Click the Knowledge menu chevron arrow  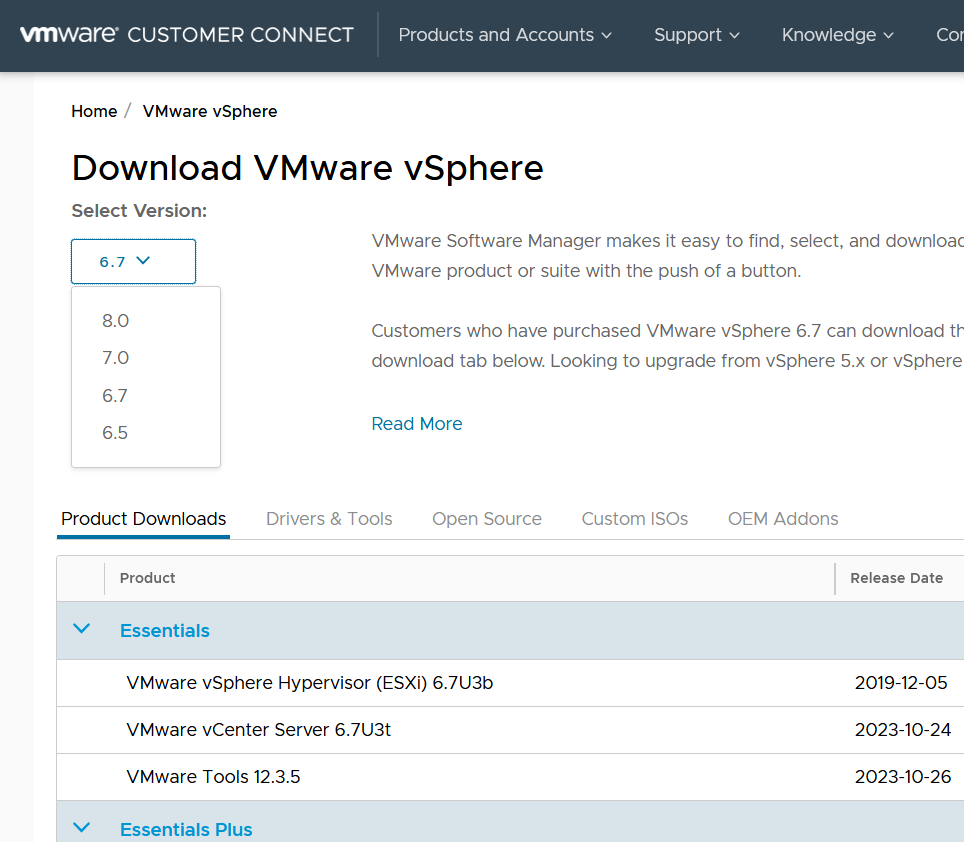[888, 36]
